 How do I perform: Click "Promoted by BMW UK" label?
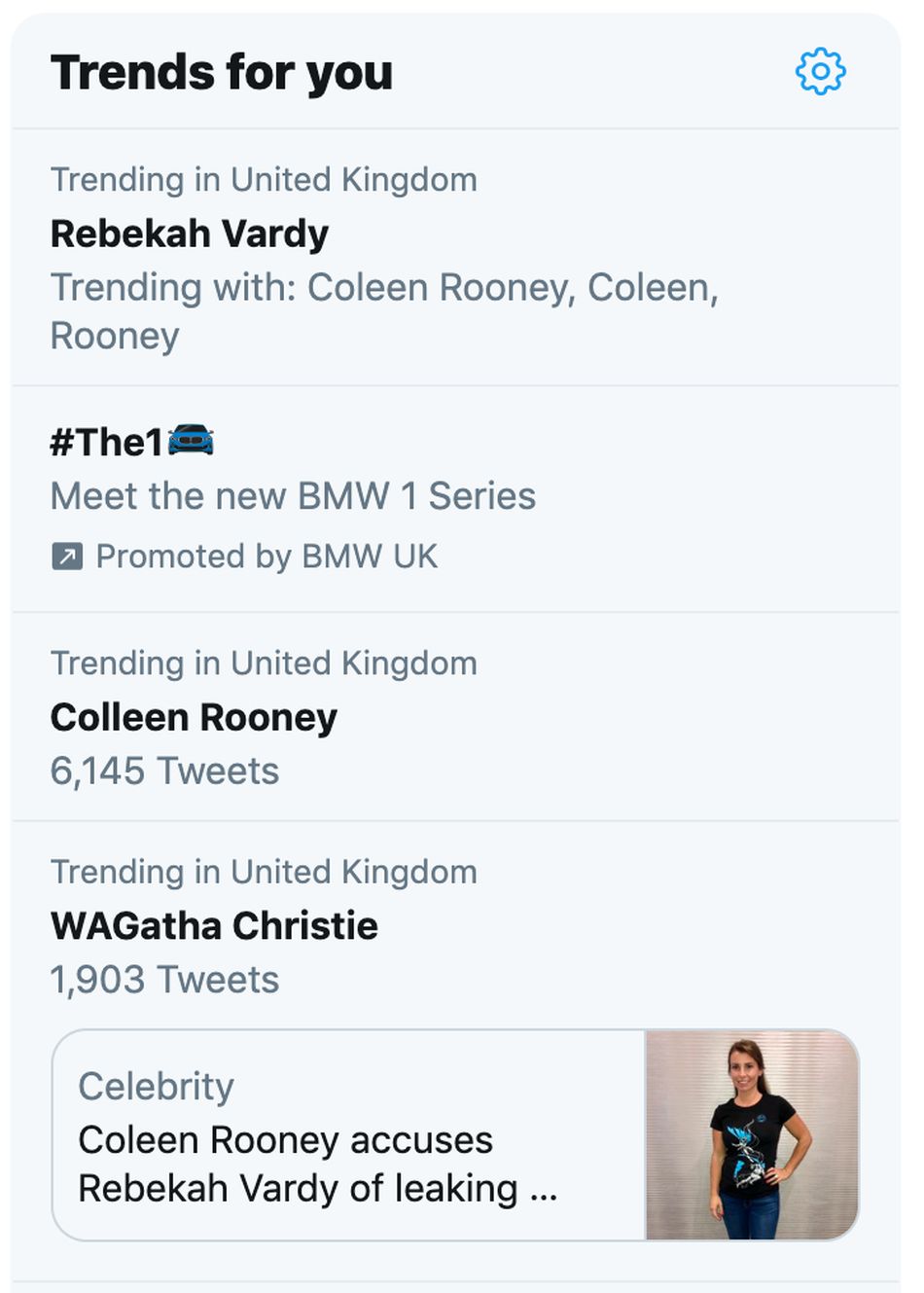267,557
